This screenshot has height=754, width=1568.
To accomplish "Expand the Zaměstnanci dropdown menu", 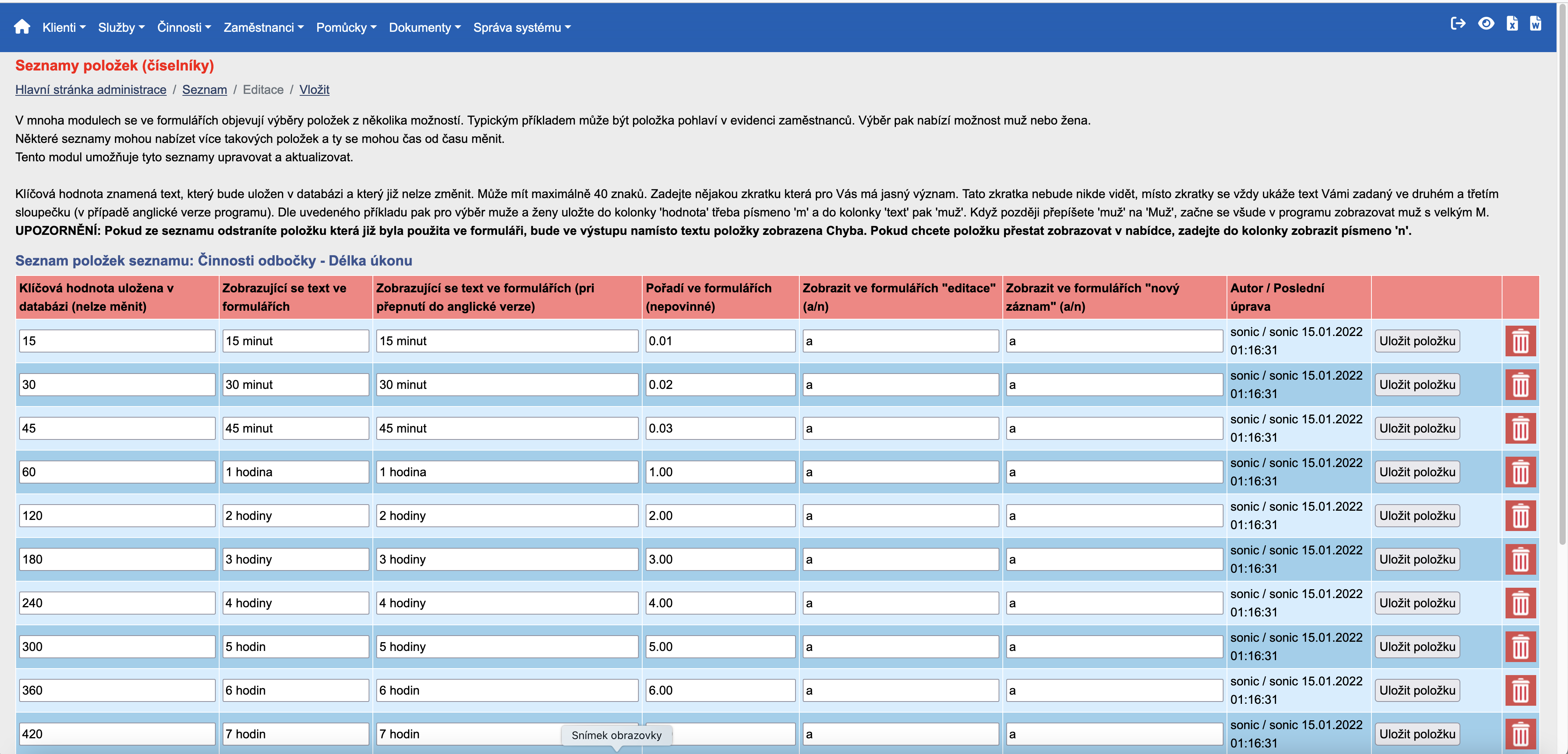I will pos(263,27).
